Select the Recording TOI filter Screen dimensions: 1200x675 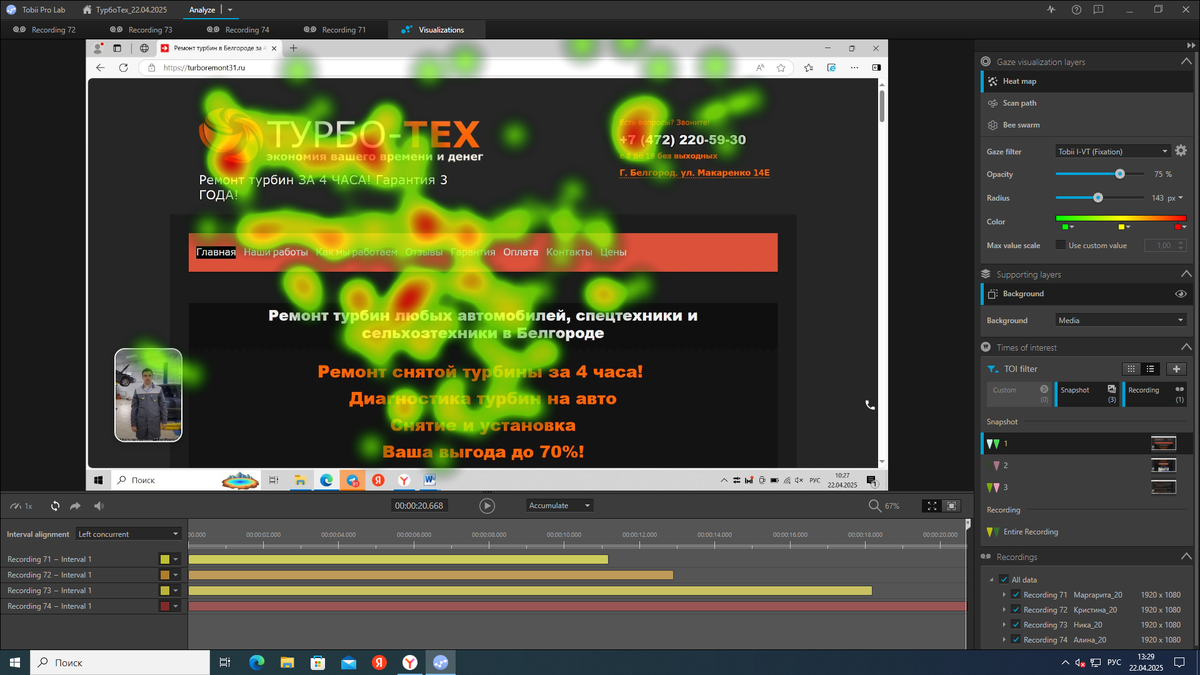(x=1156, y=394)
